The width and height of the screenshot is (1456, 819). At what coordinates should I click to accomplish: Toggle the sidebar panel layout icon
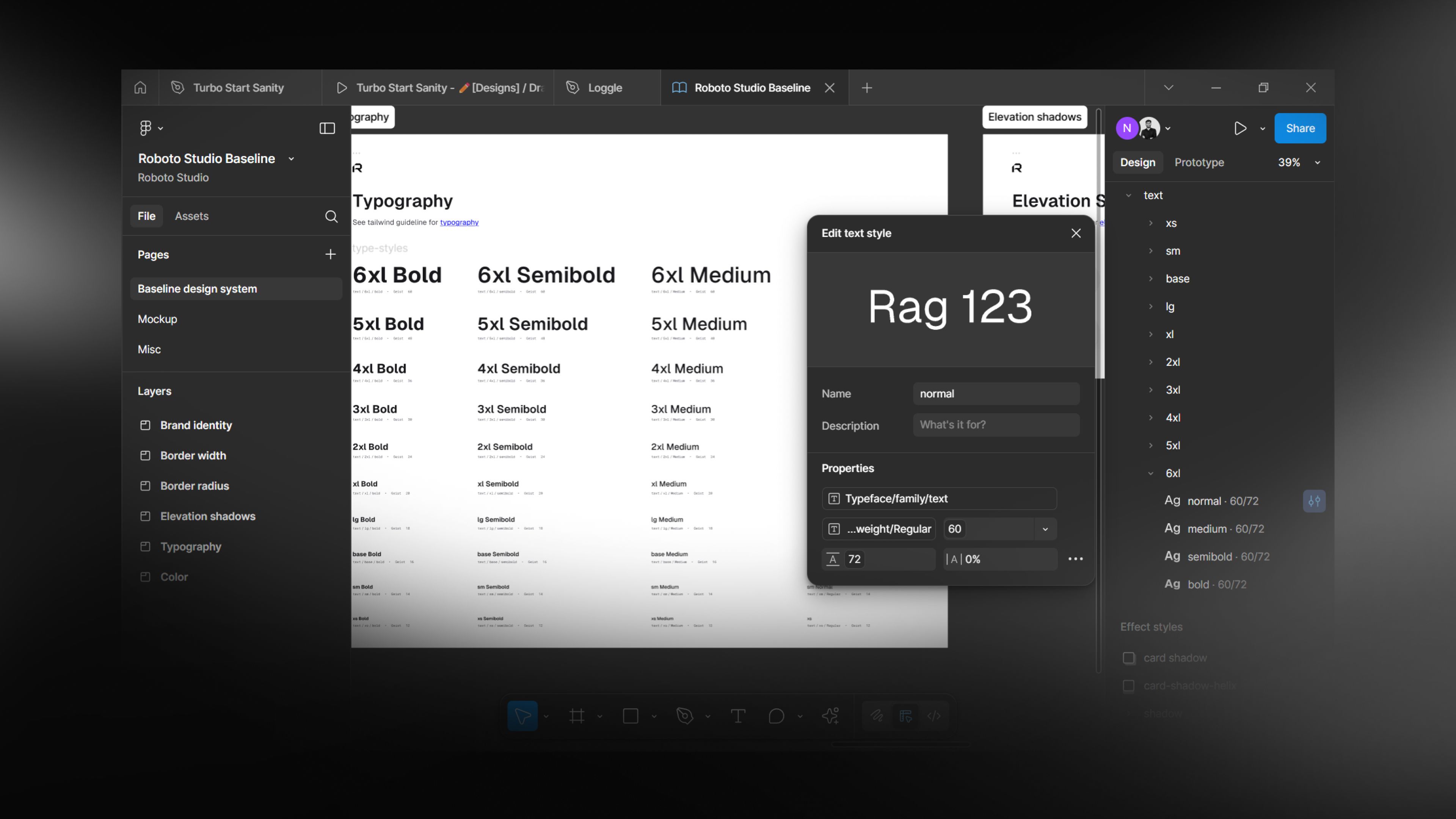point(327,128)
